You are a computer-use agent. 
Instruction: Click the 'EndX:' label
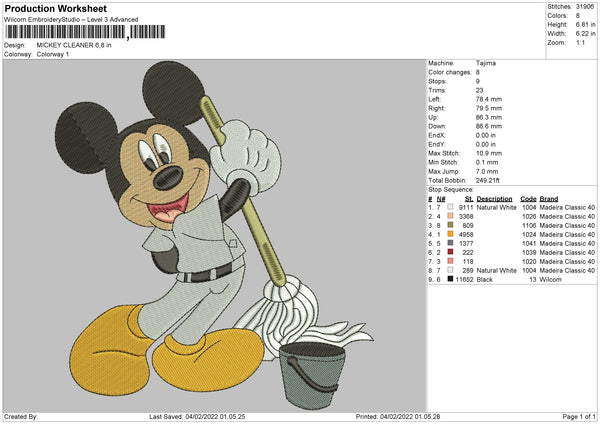tap(437, 135)
